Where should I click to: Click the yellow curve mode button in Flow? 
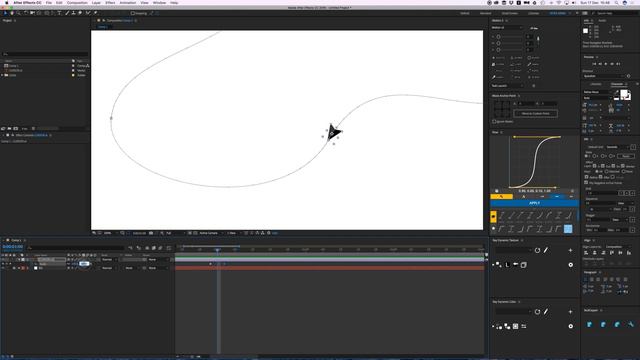point(501,197)
